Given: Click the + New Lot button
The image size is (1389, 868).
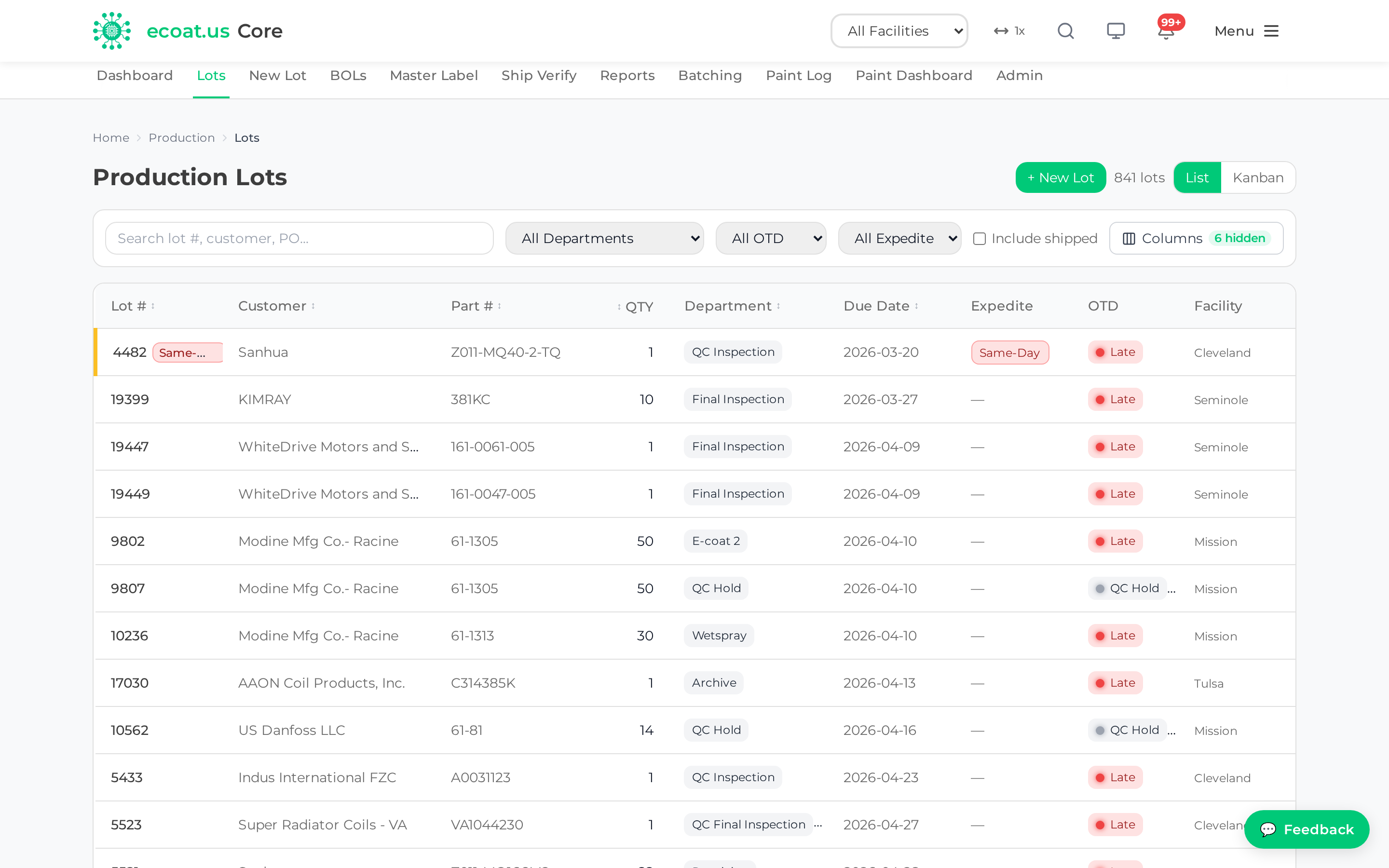Looking at the screenshot, I should [x=1060, y=177].
